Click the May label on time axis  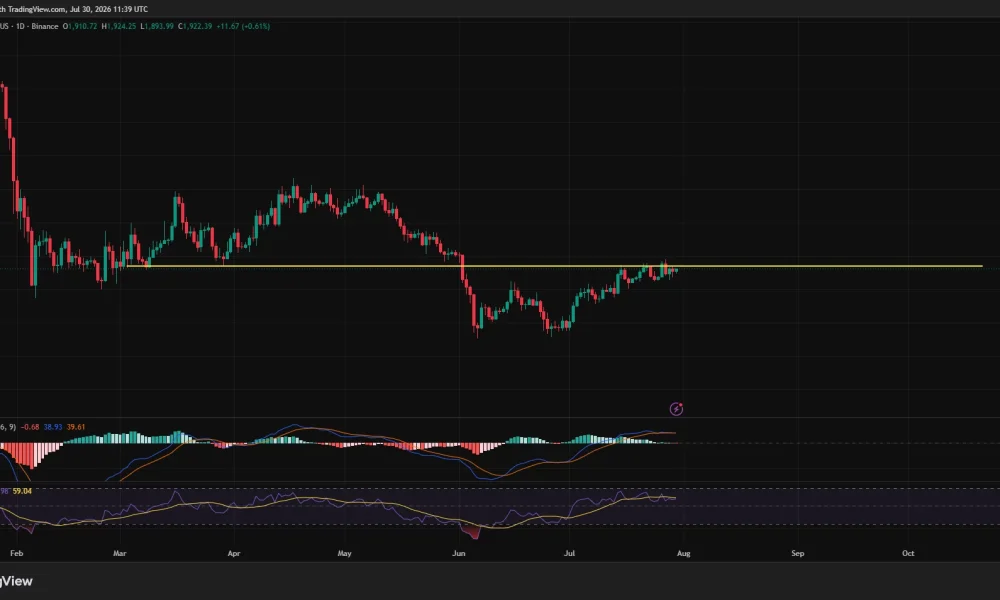(344, 553)
